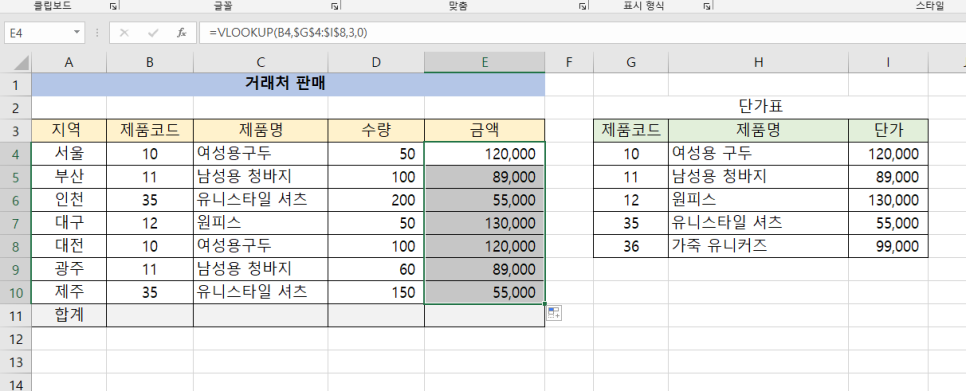Open the Number Format (표시 형식) dialog launcher
966x391 pixels.
click(707, 6)
